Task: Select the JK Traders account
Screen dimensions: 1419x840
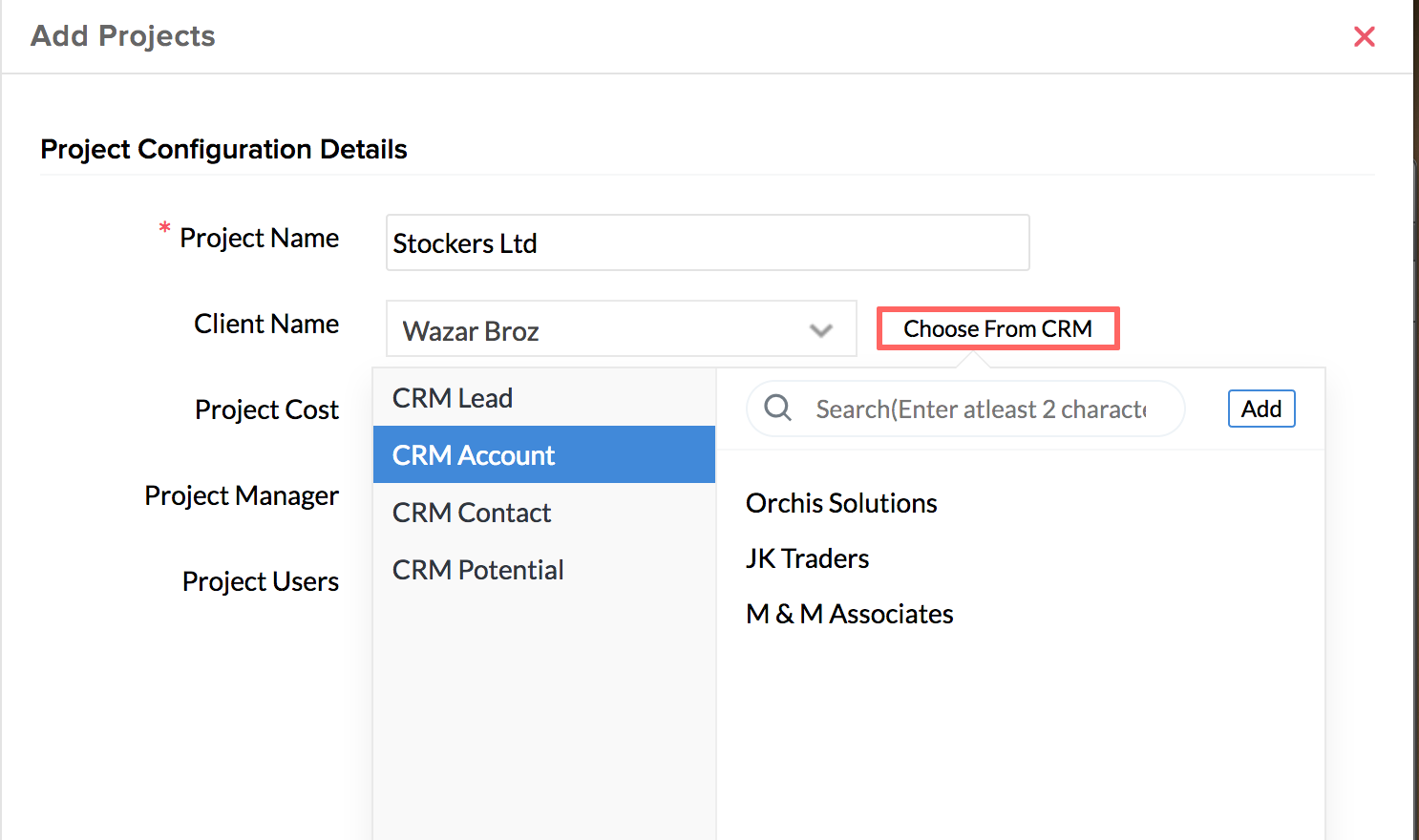Action: [807, 558]
